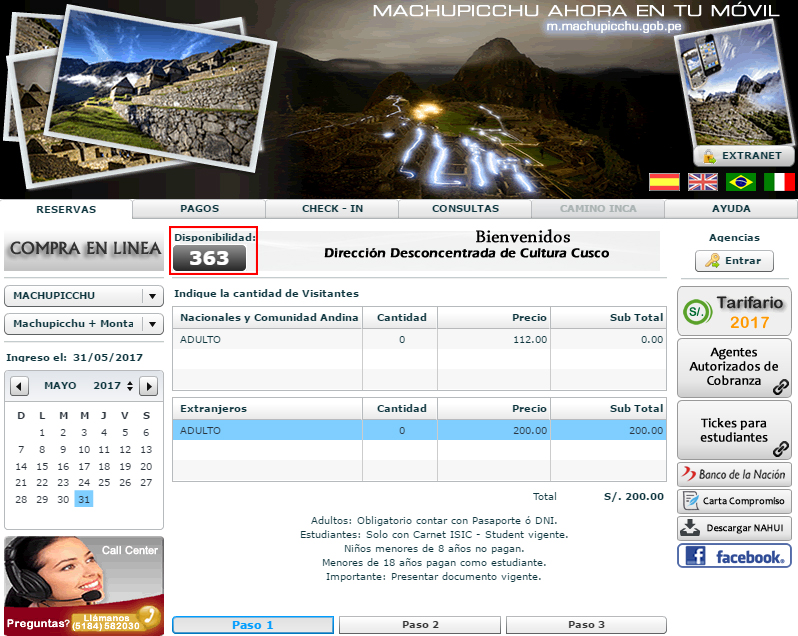The image size is (798, 636).
Task: Open the CHECK - IN tab
Action: 332,209
